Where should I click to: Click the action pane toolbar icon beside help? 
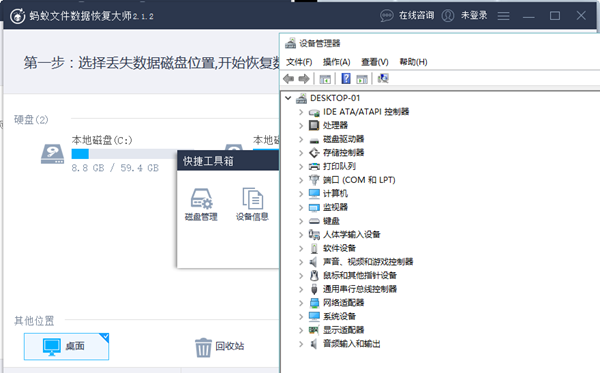362,79
